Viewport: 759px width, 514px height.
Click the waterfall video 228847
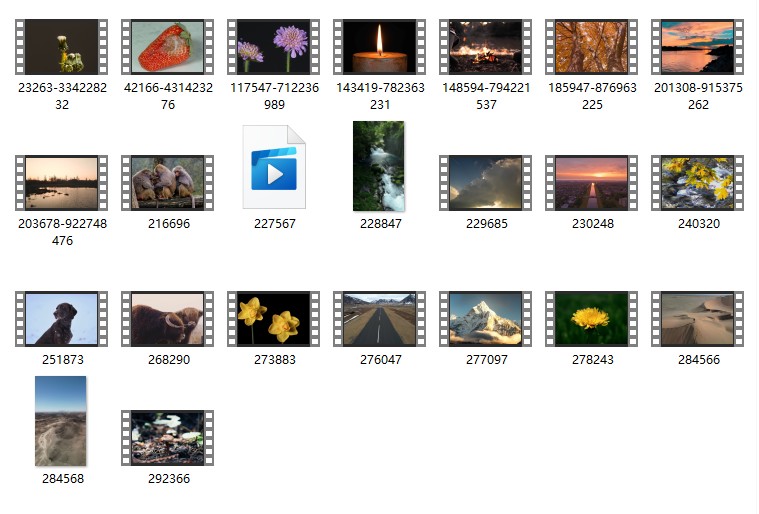[379, 166]
